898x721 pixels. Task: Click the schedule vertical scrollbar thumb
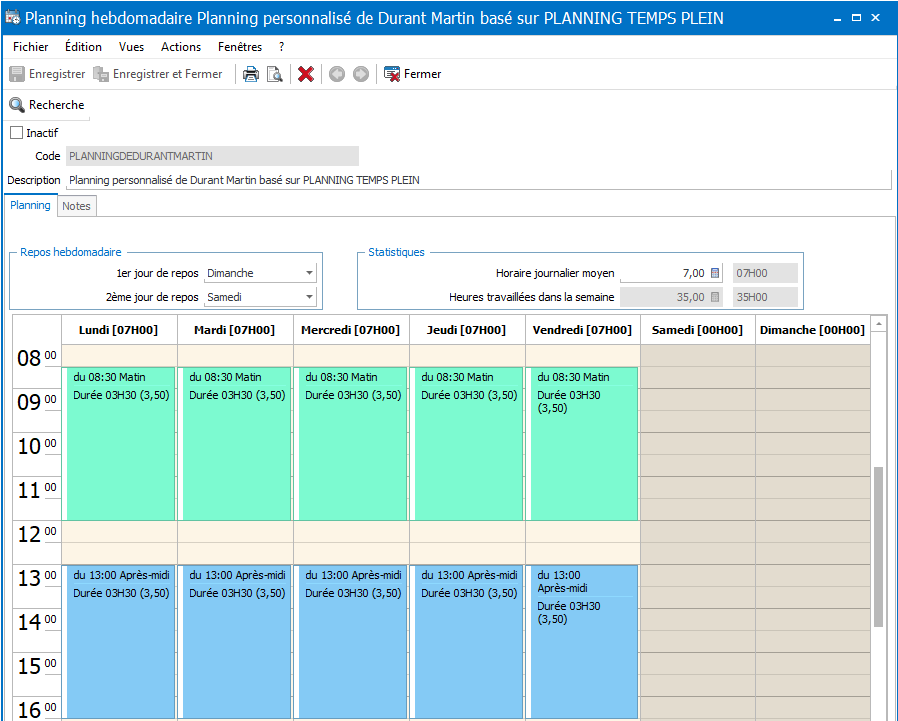point(879,547)
